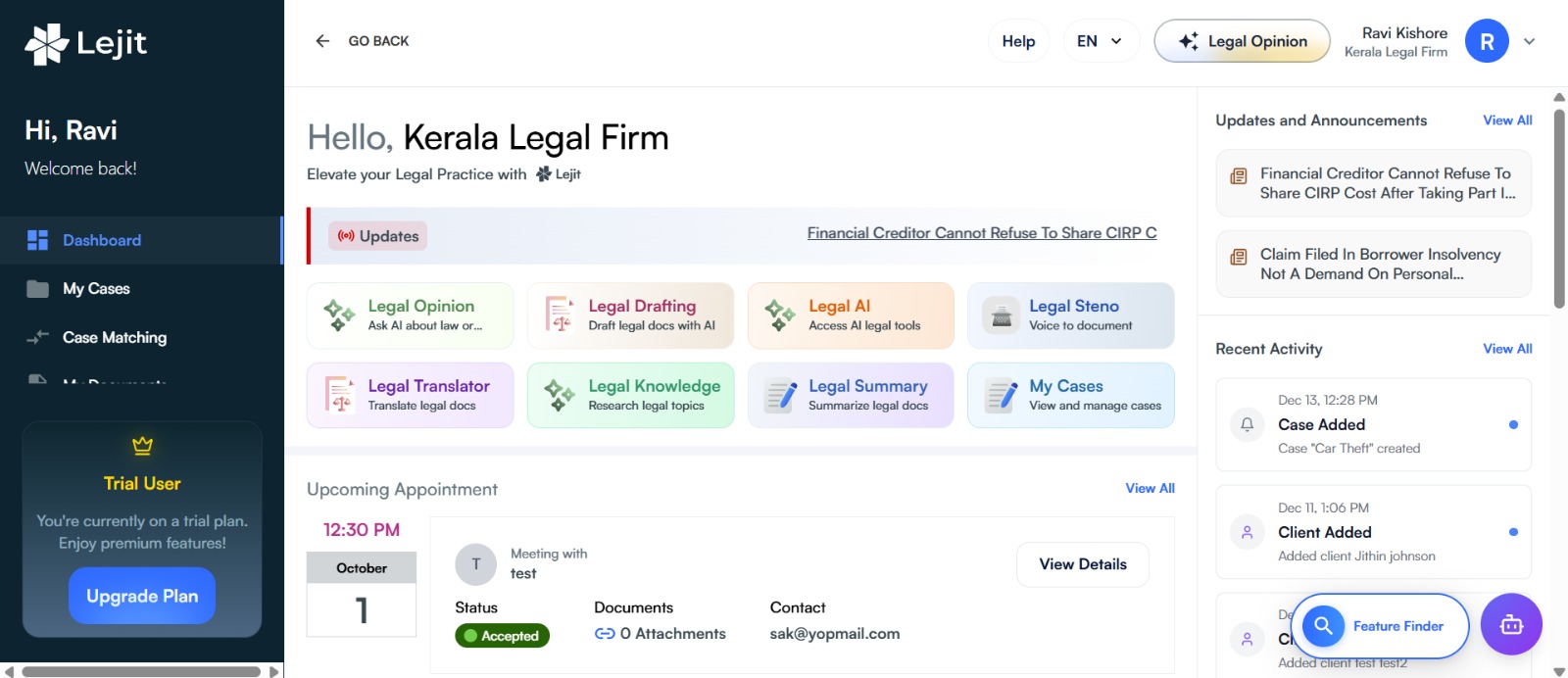The width and height of the screenshot is (1568, 678).
Task: Open the Dashboard sidebar item
Action: pyautogui.click(x=102, y=240)
